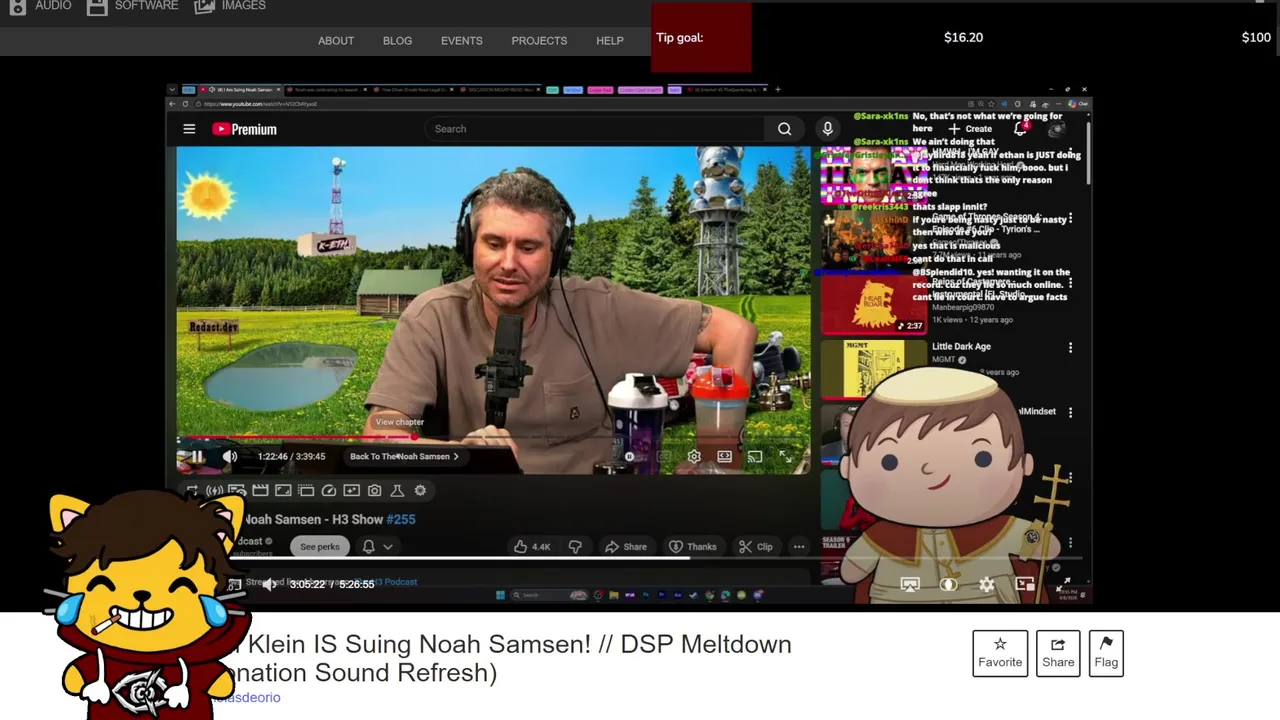Focus the YouTube Search field
The image size is (1280, 720).
(595, 129)
